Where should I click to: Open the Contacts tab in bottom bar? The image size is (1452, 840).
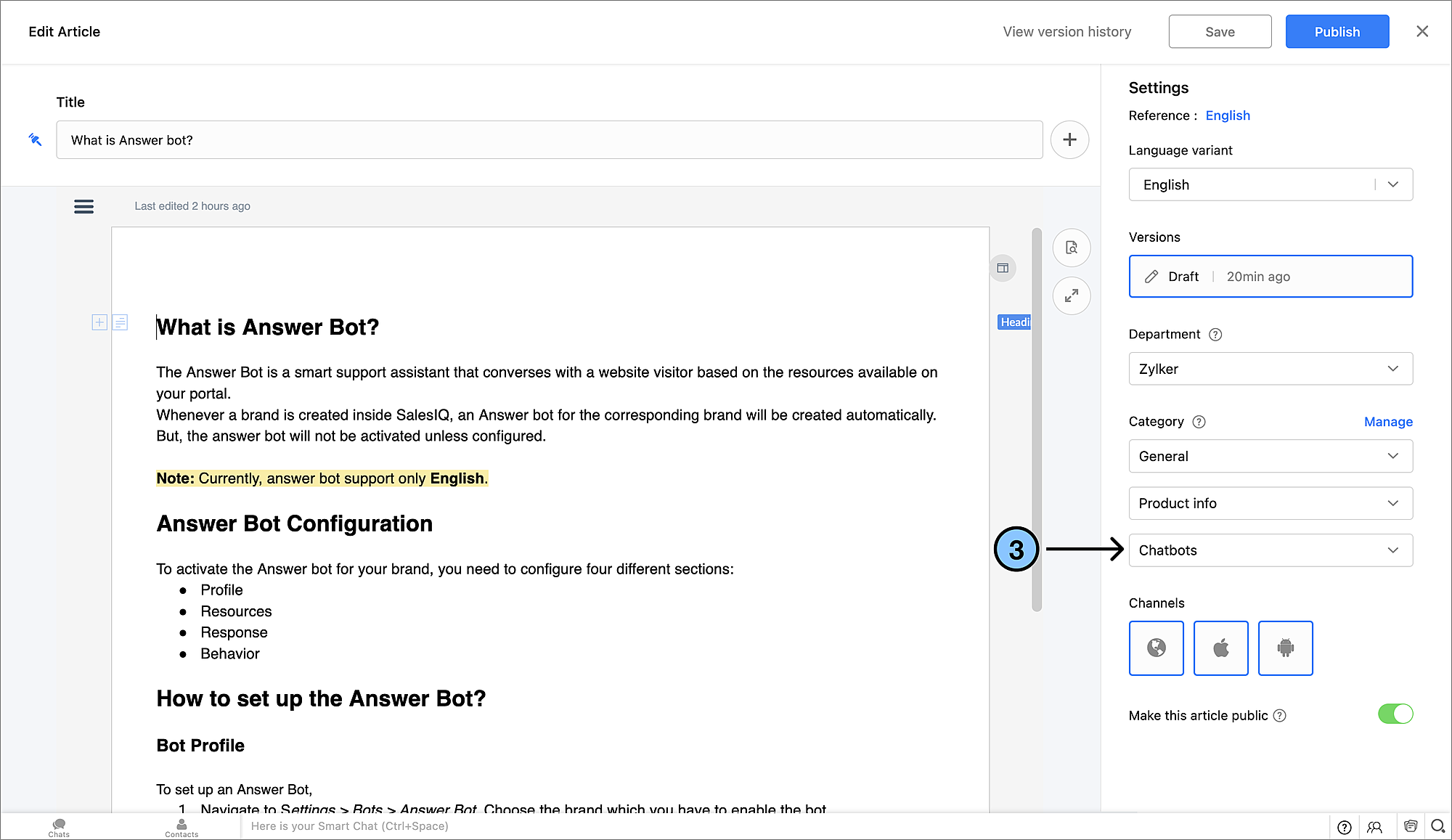click(x=181, y=827)
